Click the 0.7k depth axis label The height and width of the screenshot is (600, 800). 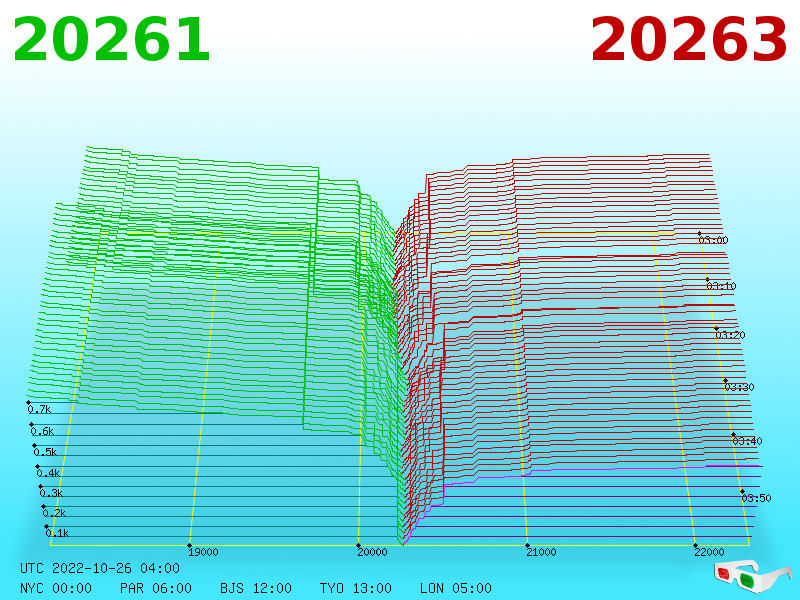(x=39, y=409)
